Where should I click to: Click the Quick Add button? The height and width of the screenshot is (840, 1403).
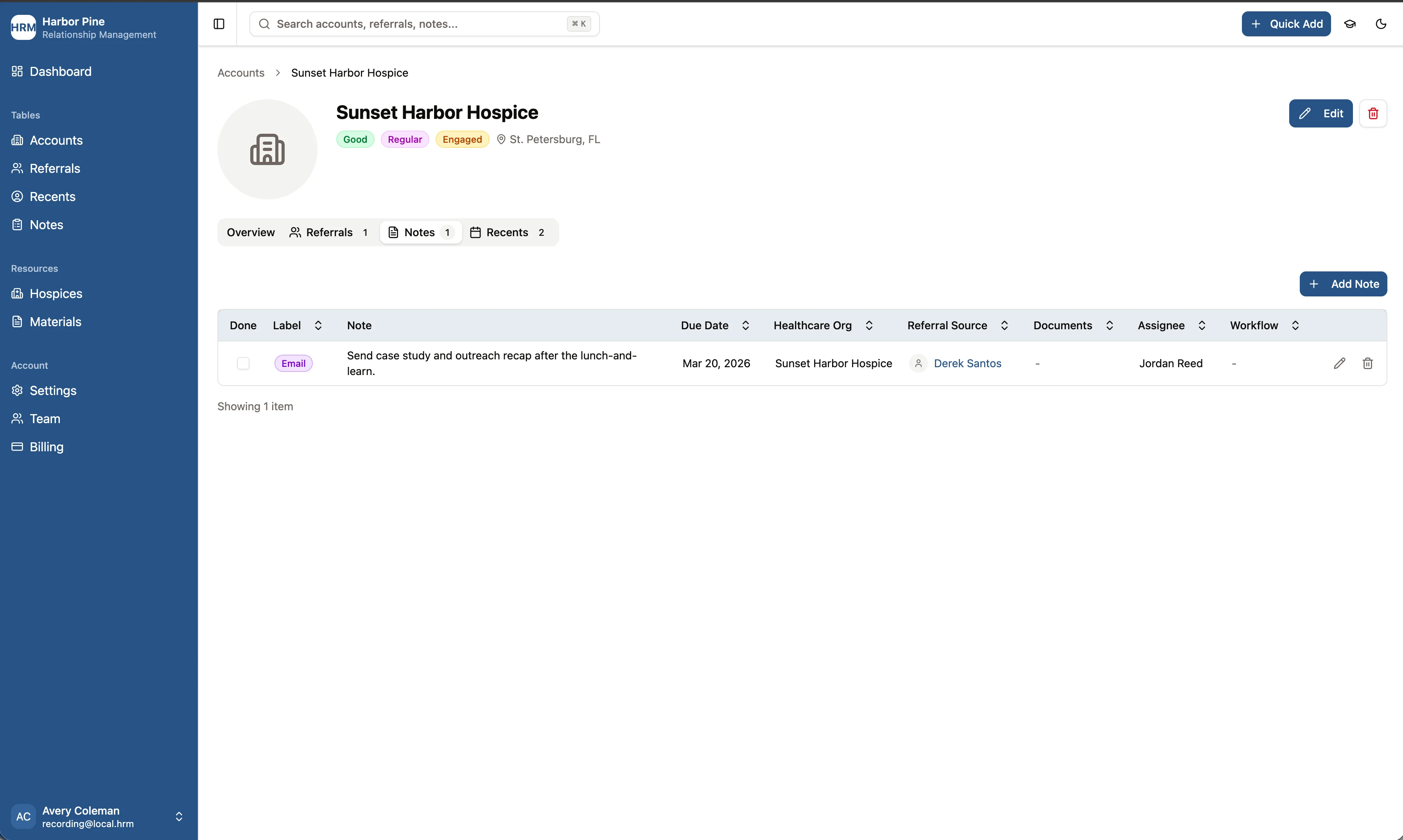(x=1286, y=24)
